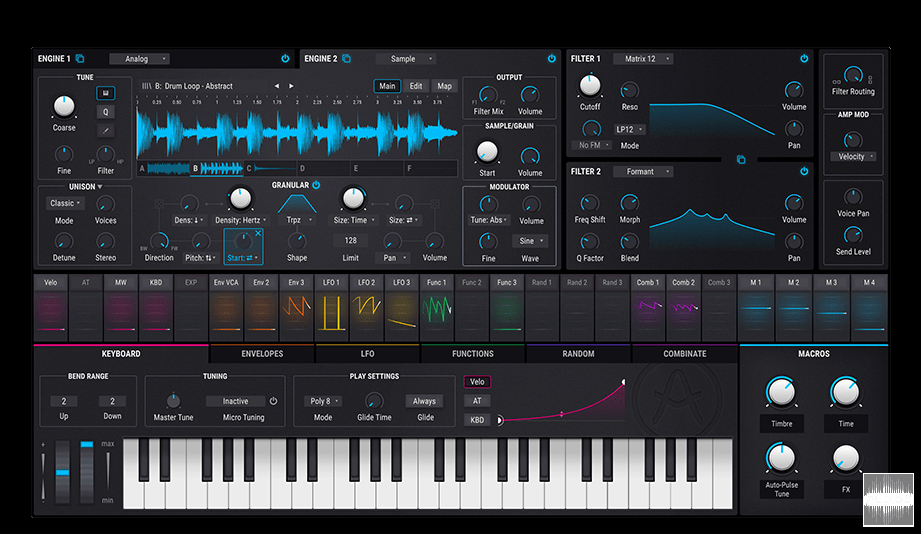Toggle the Granular power switch
The image size is (921, 534).
[x=316, y=185]
